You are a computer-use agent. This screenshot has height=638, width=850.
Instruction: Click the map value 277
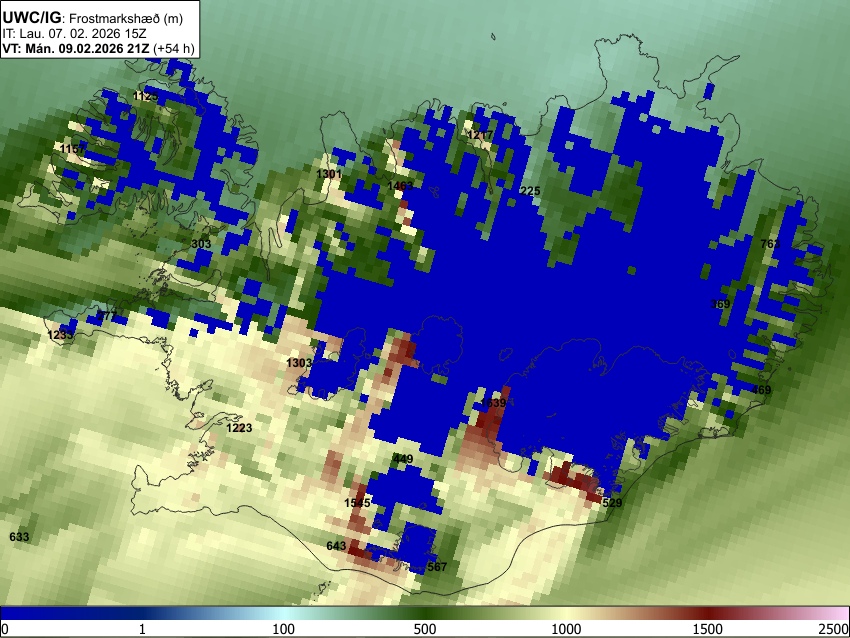pos(107,316)
